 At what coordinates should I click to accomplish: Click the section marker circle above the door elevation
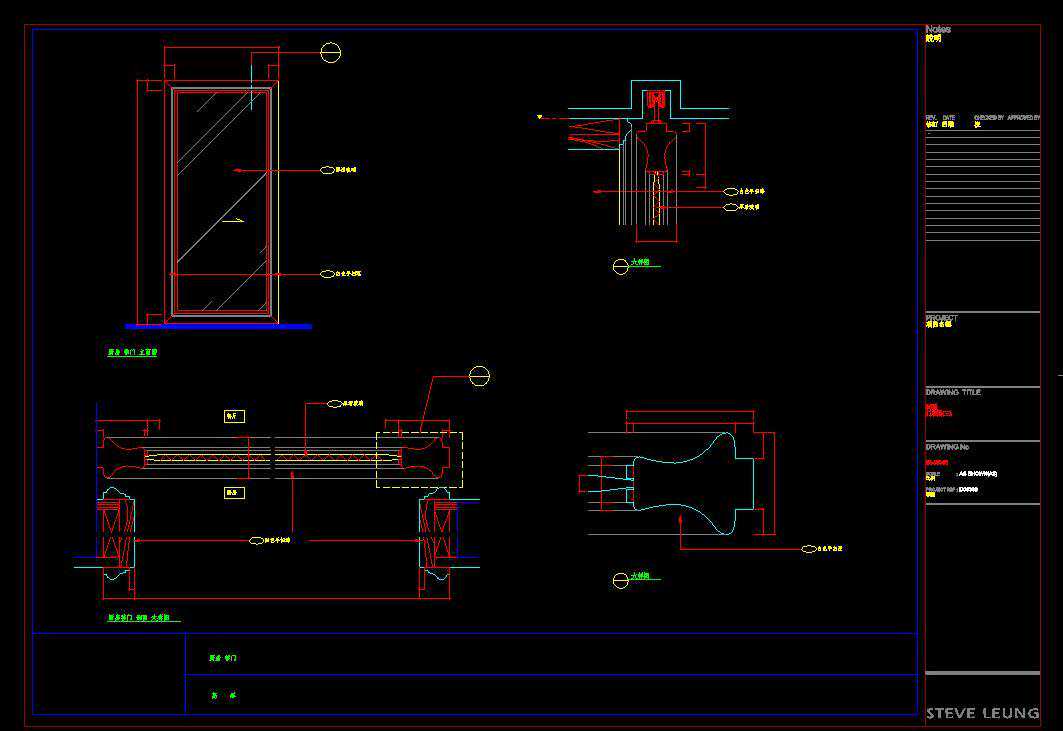(330, 52)
